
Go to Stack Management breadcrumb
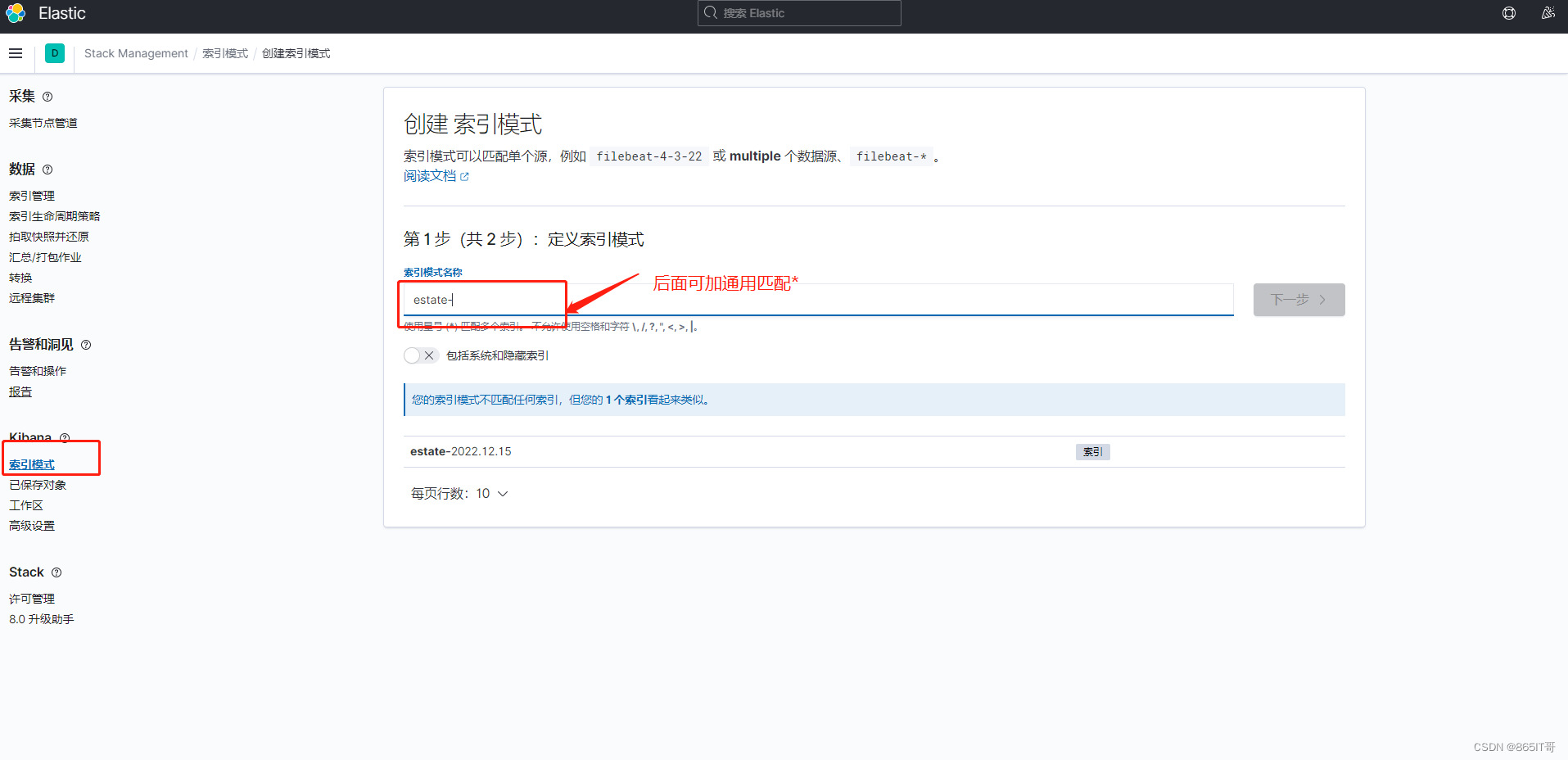pos(136,53)
